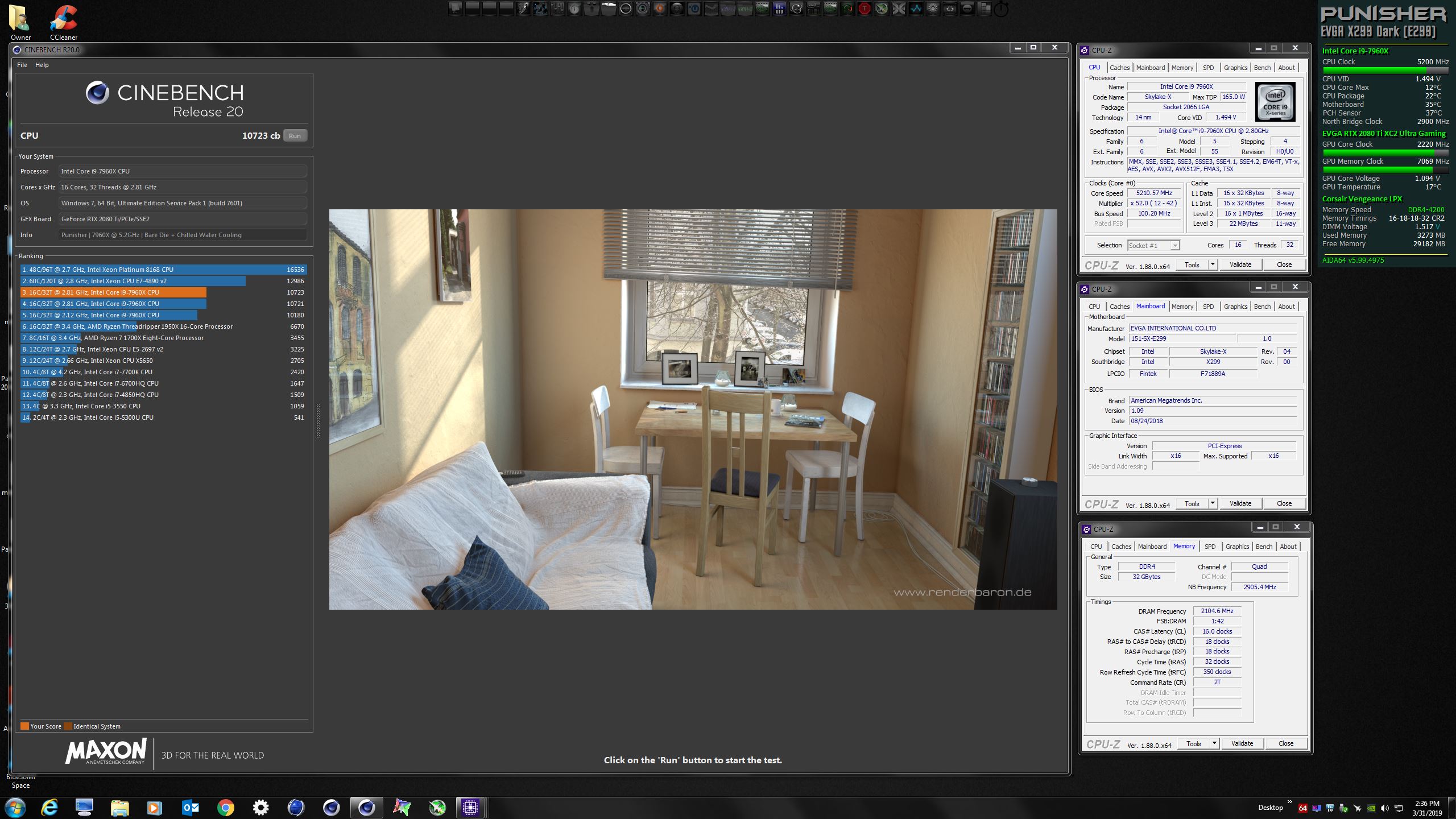Launch Google Chrome from the taskbar
The width and height of the screenshot is (1456, 819).
click(226, 808)
